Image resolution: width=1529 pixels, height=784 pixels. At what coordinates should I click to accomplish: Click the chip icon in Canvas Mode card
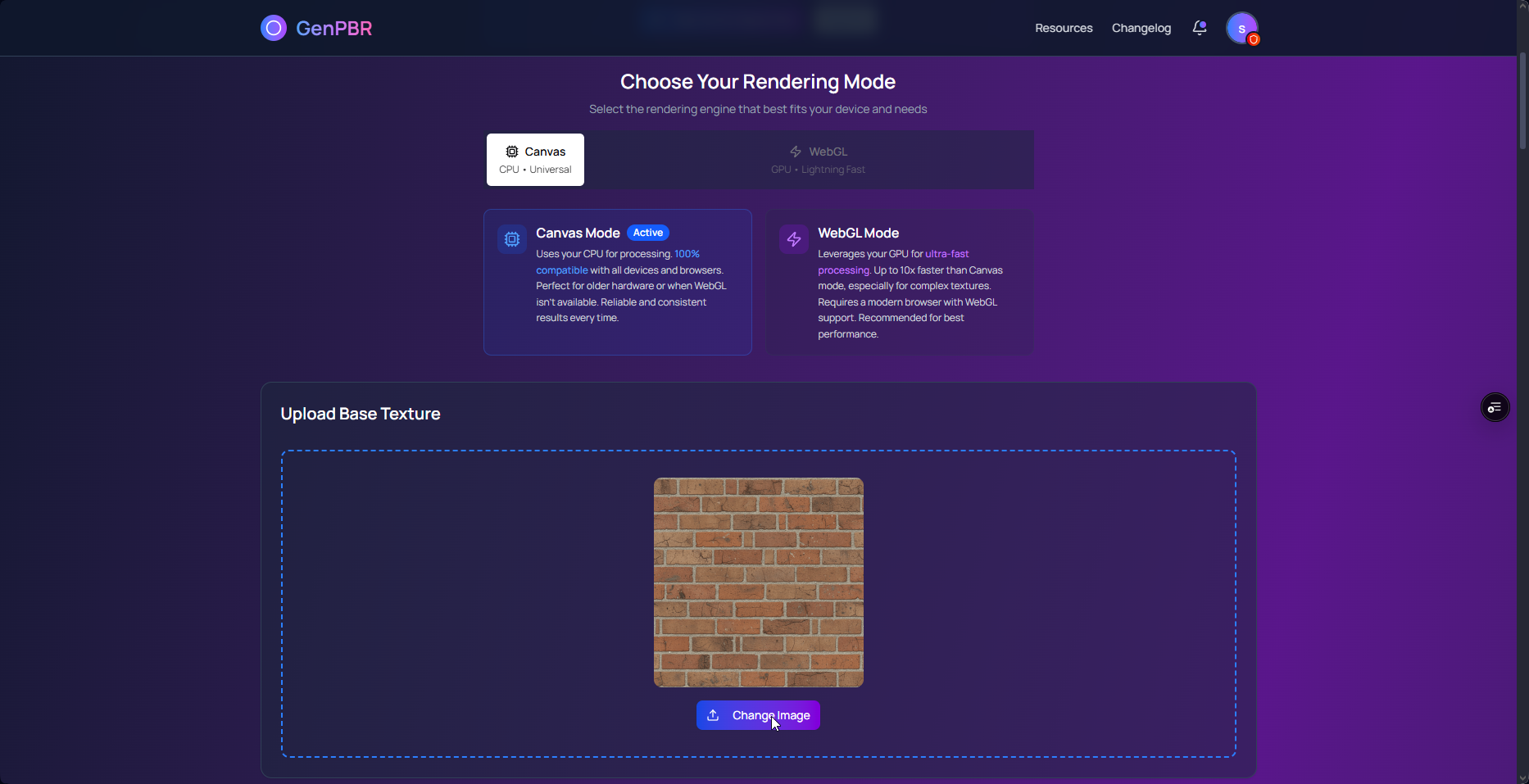pos(512,239)
